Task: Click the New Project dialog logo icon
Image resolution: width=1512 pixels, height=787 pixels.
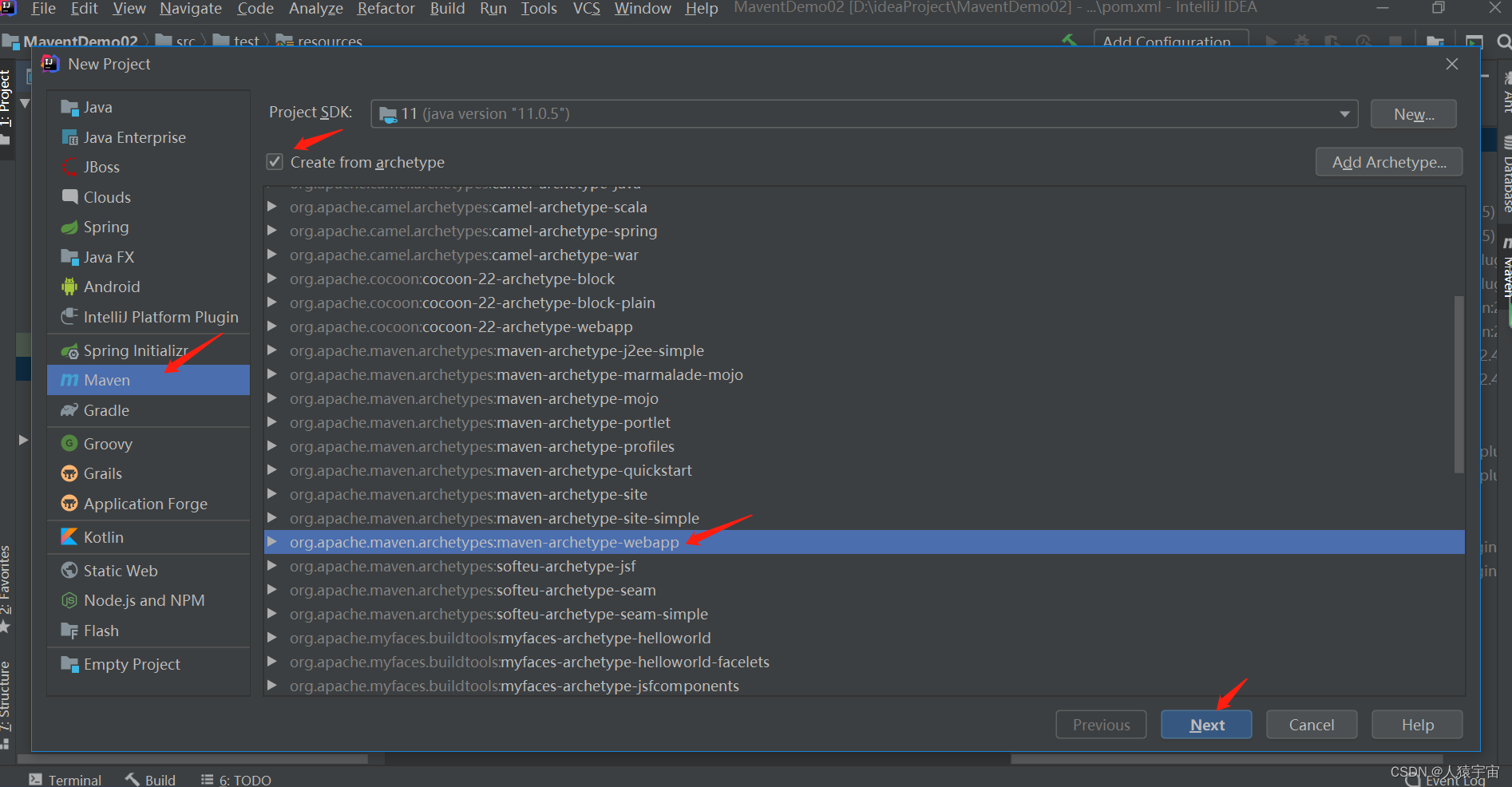Action: coord(49,64)
